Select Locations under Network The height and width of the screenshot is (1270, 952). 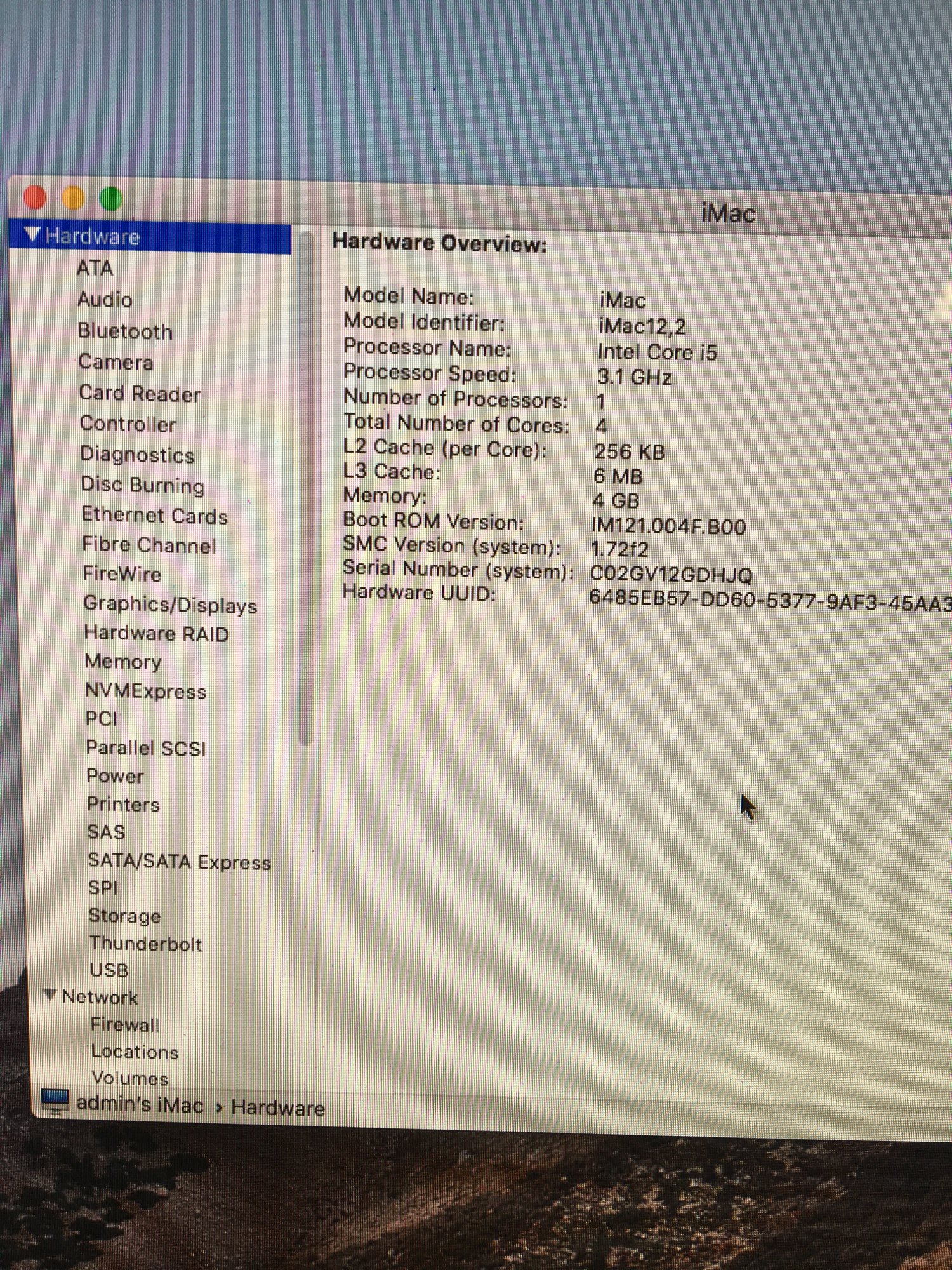[135, 1052]
